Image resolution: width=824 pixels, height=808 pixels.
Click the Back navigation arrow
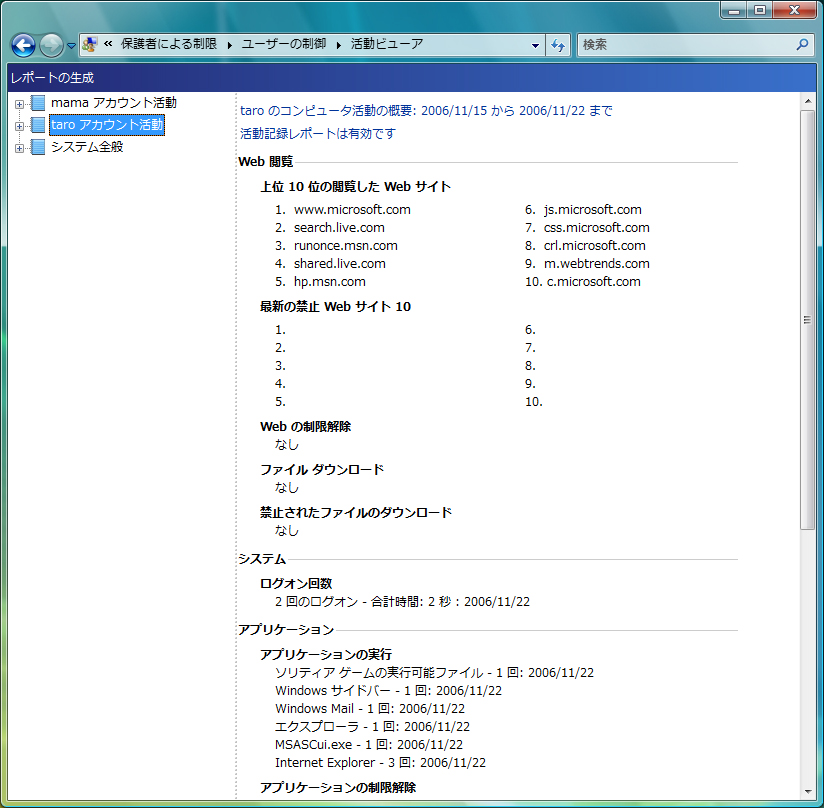24,45
